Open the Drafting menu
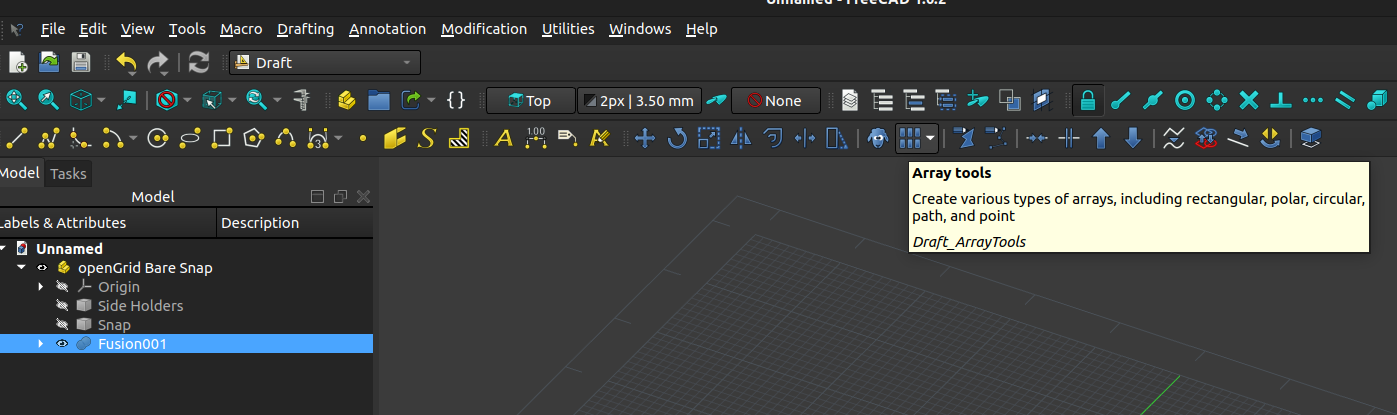This screenshot has height=415, width=1397. [x=305, y=29]
